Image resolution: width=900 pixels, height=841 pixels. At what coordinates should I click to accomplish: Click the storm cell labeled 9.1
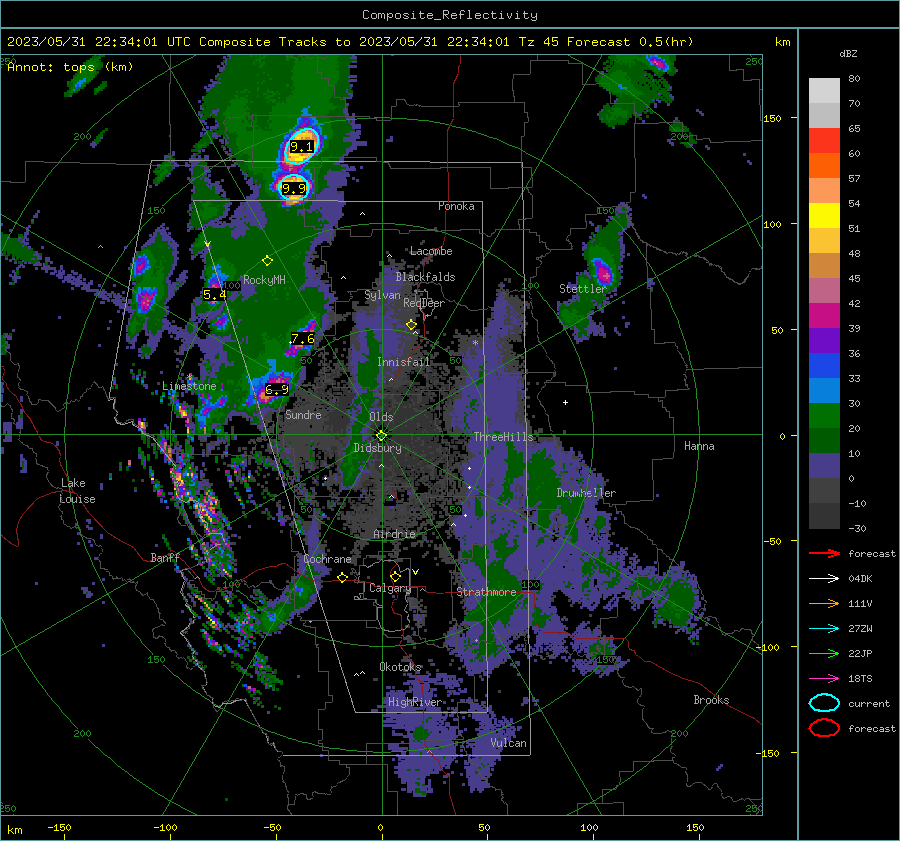coord(301,145)
